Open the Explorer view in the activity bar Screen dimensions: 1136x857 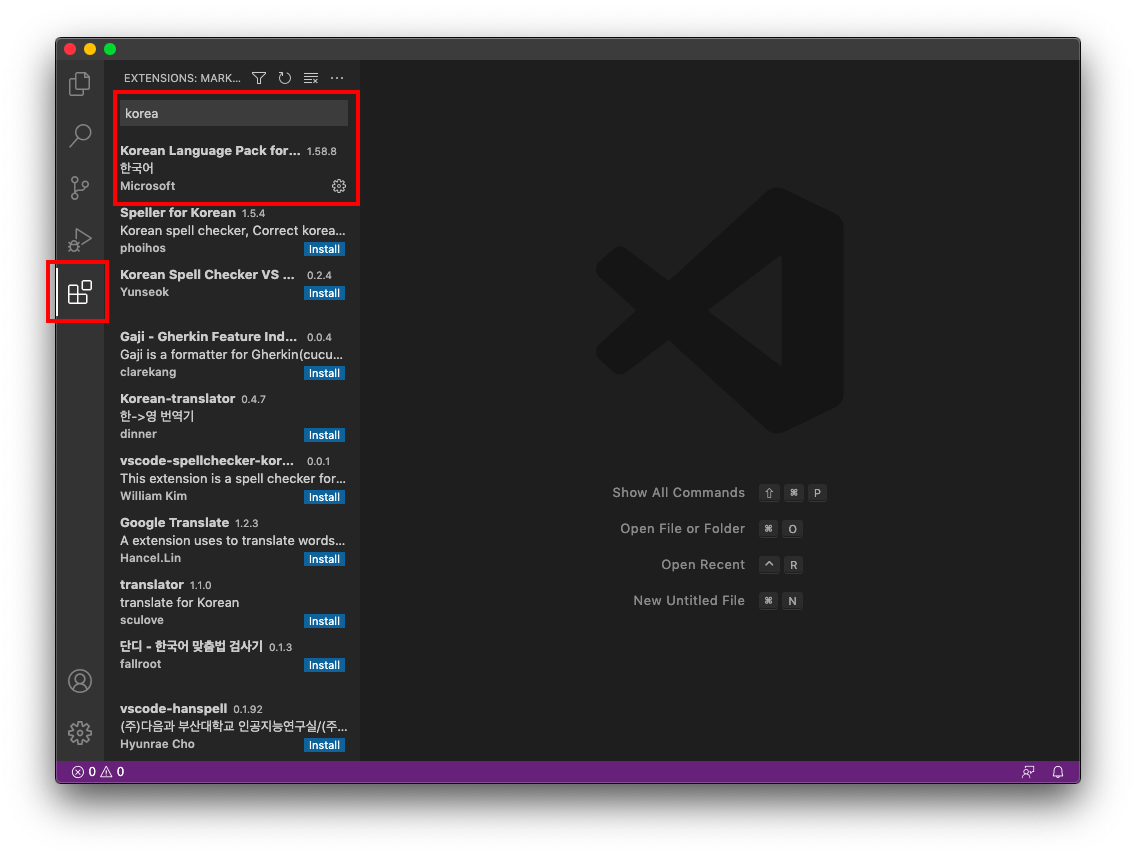tap(80, 84)
